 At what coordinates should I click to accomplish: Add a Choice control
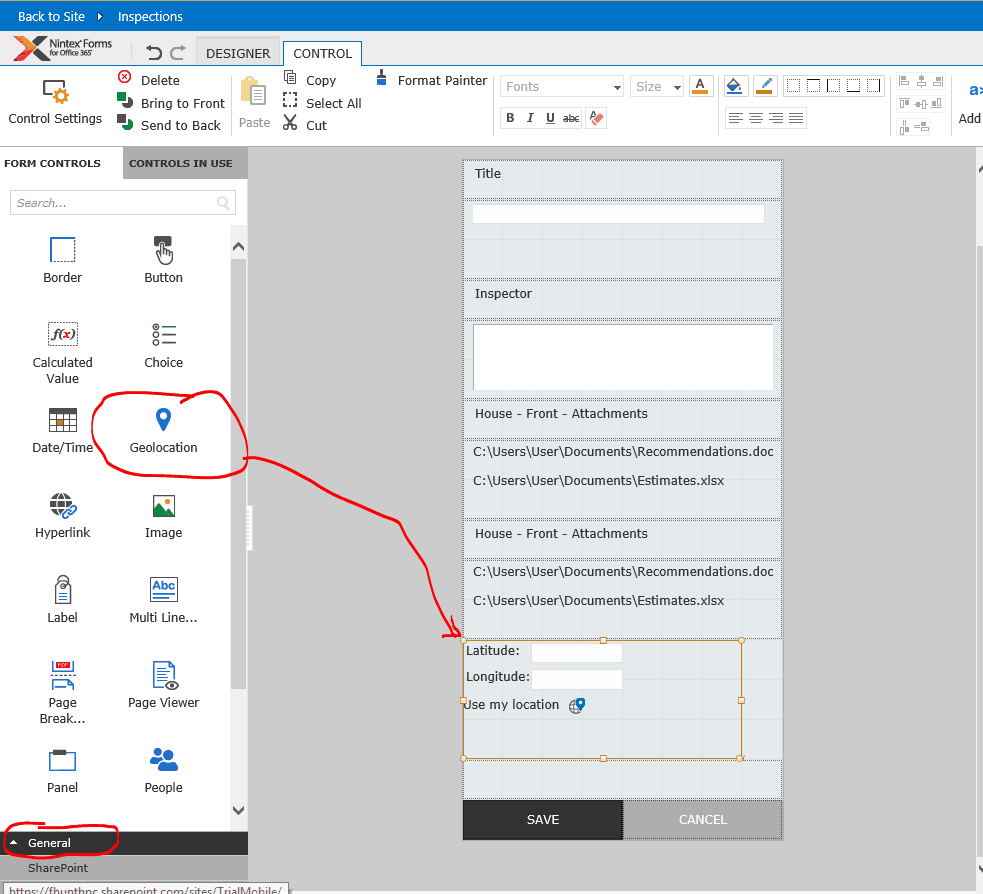click(x=164, y=345)
